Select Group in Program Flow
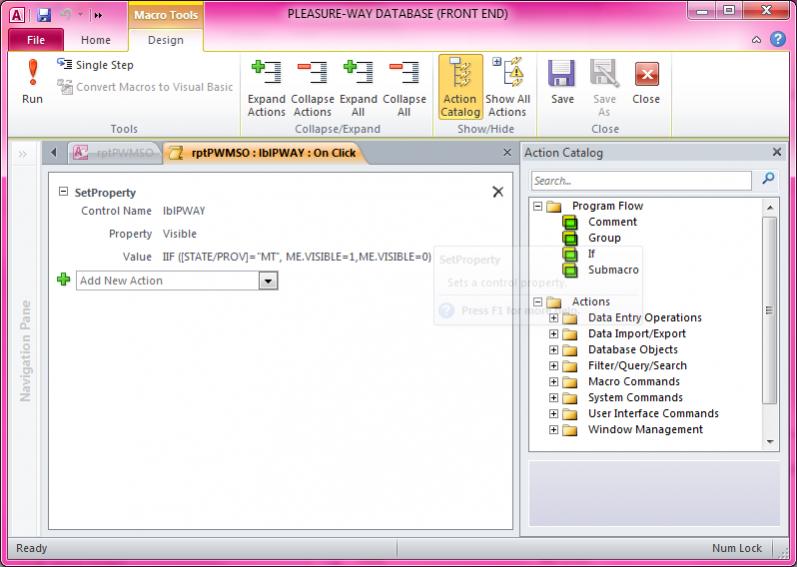The image size is (797, 567). 604,237
